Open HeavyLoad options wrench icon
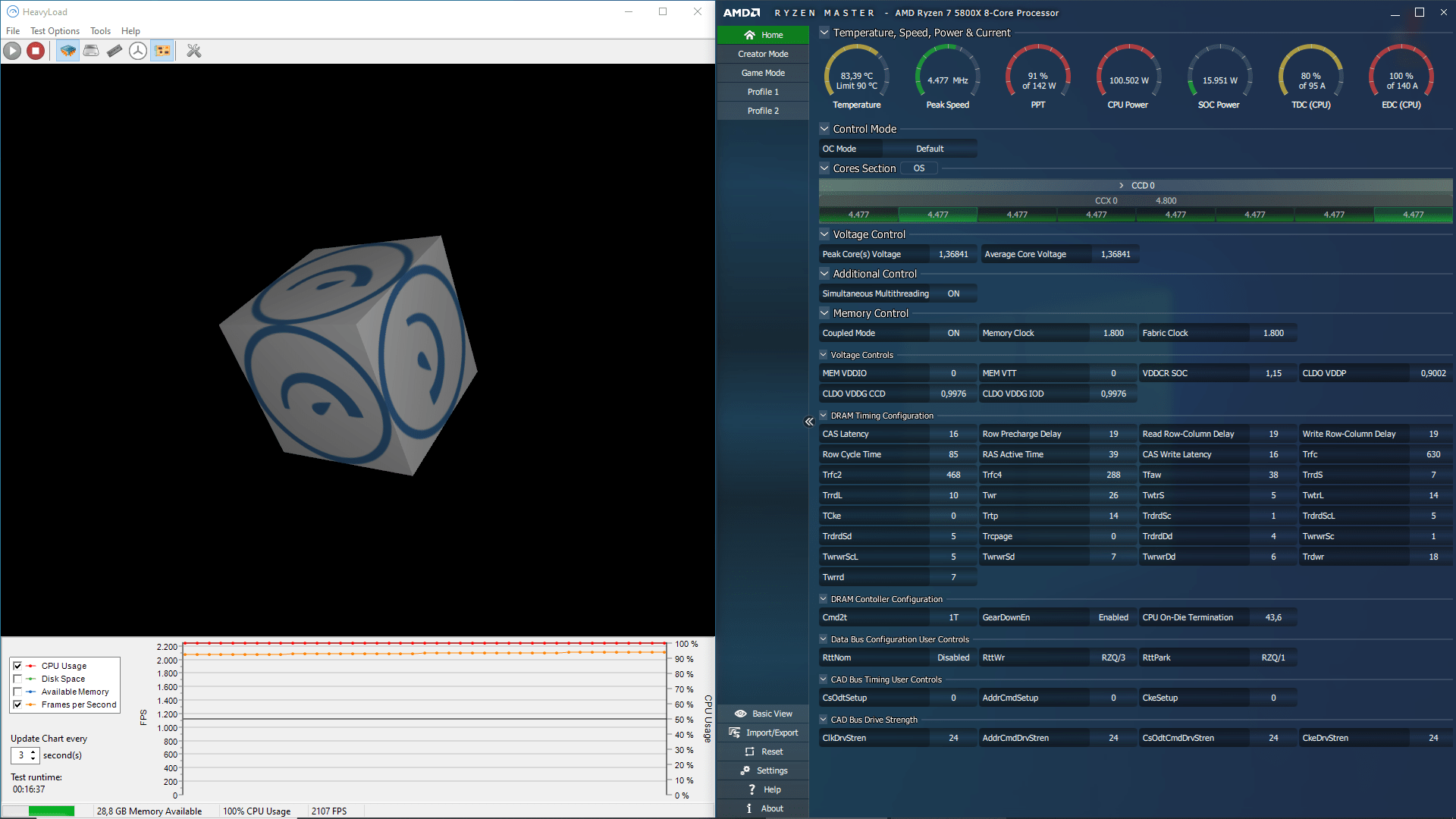This screenshot has width=1456, height=819. [194, 51]
